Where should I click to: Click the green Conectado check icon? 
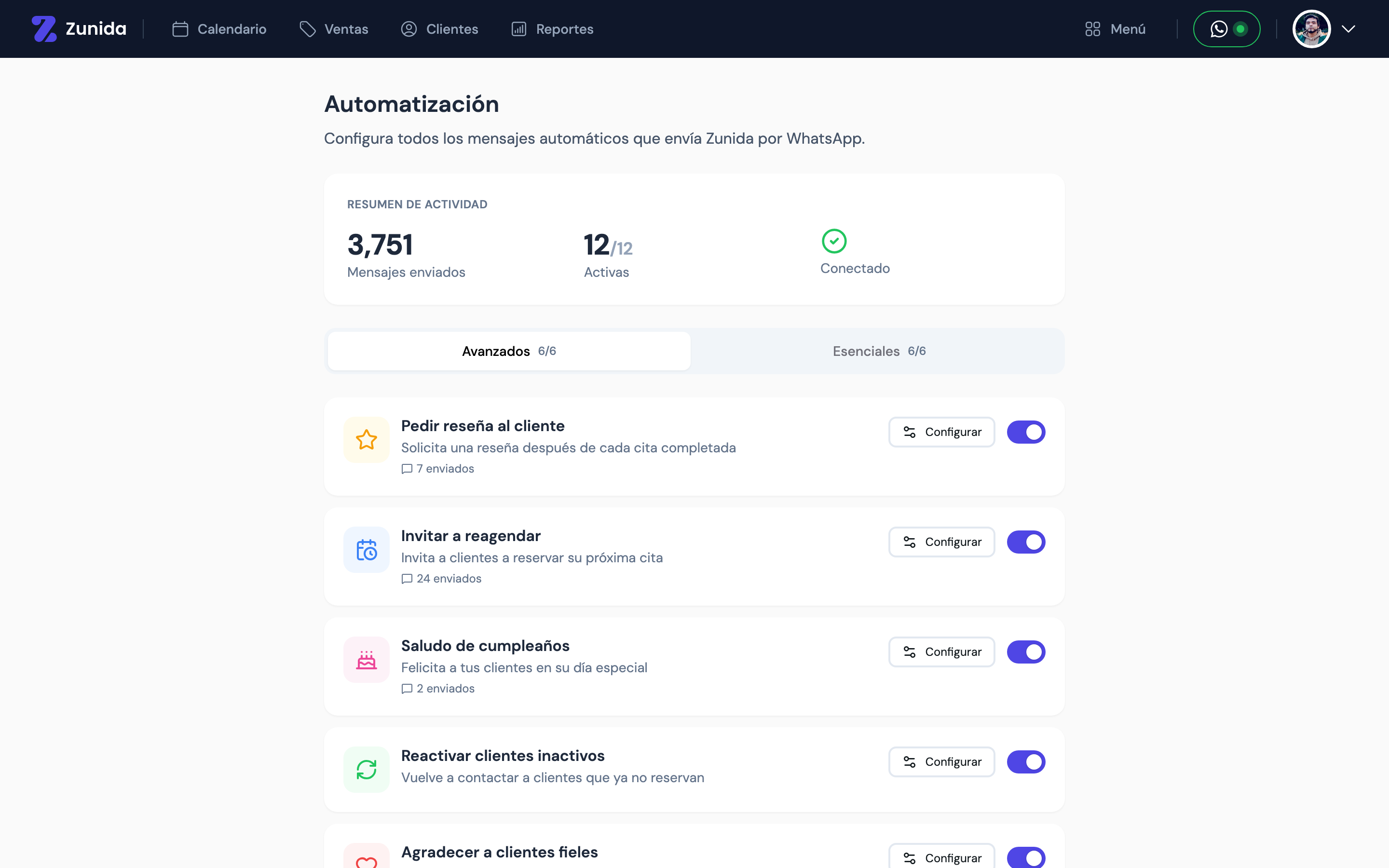click(x=834, y=241)
